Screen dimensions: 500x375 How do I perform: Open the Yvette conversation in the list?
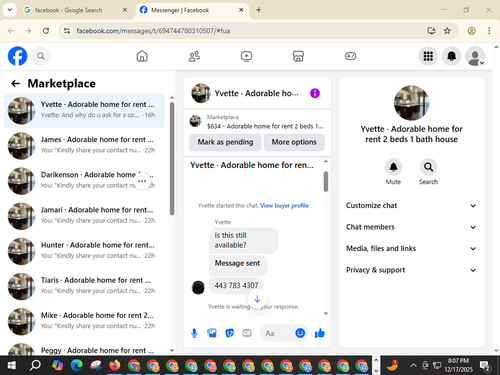[84, 110]
